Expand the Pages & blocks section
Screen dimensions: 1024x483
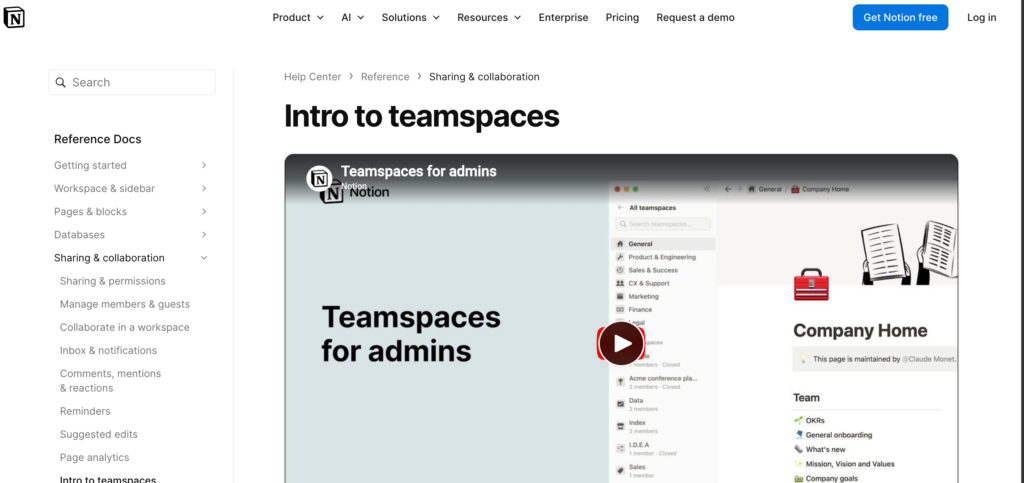point(204,211)
